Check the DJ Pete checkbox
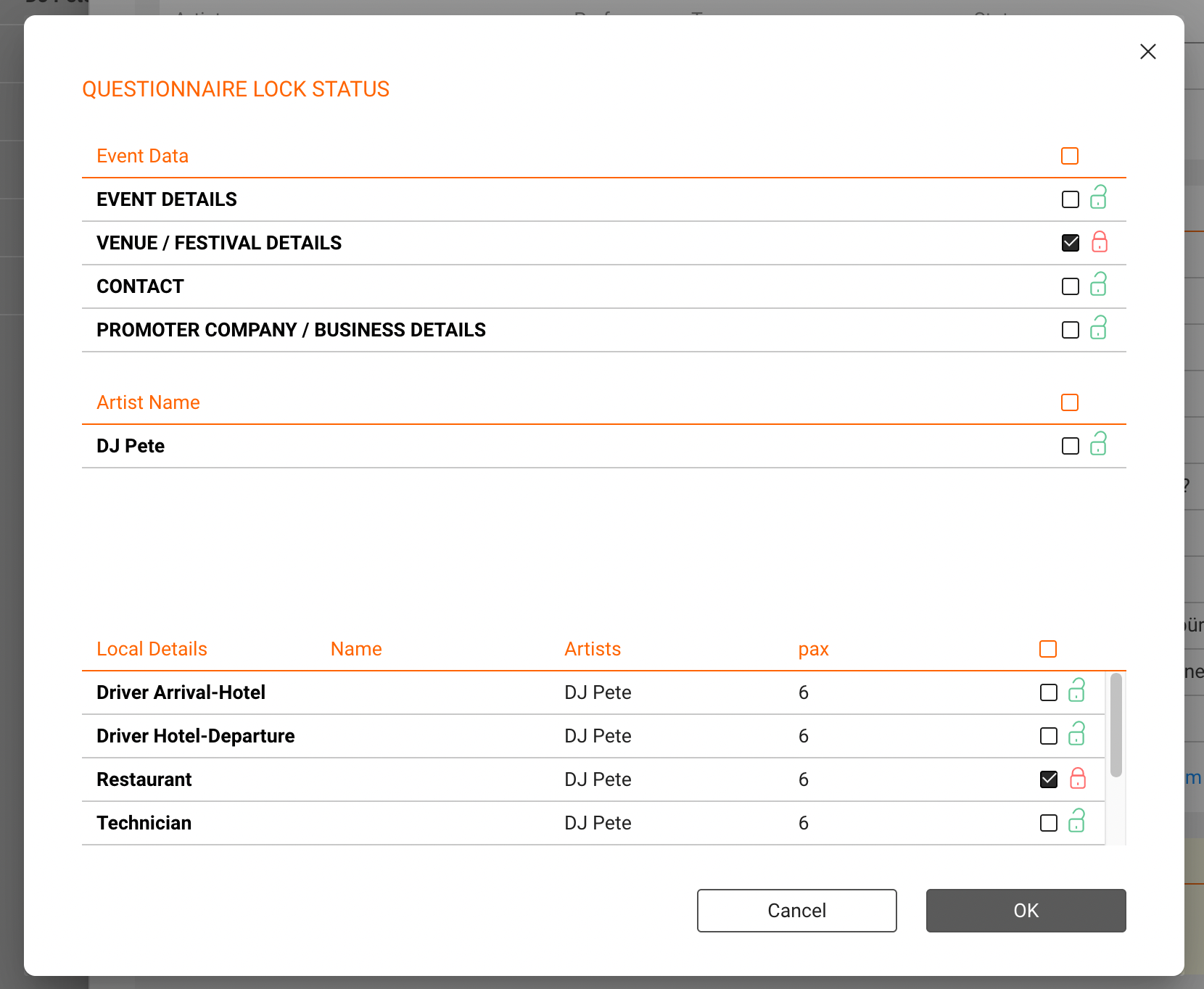Screen dimensions: 1204x989 [1070, 445]
